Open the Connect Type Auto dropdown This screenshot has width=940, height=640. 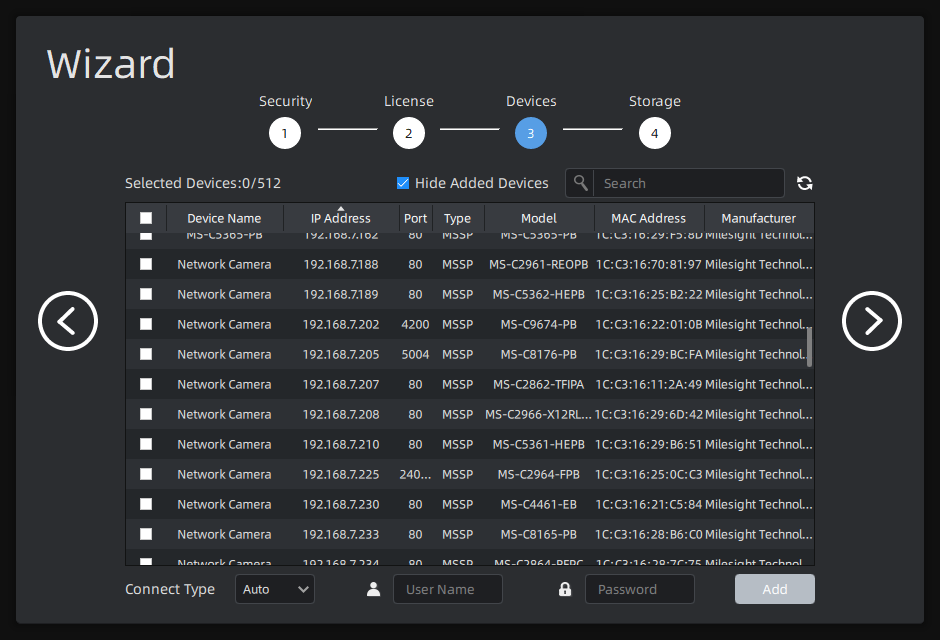275,589
